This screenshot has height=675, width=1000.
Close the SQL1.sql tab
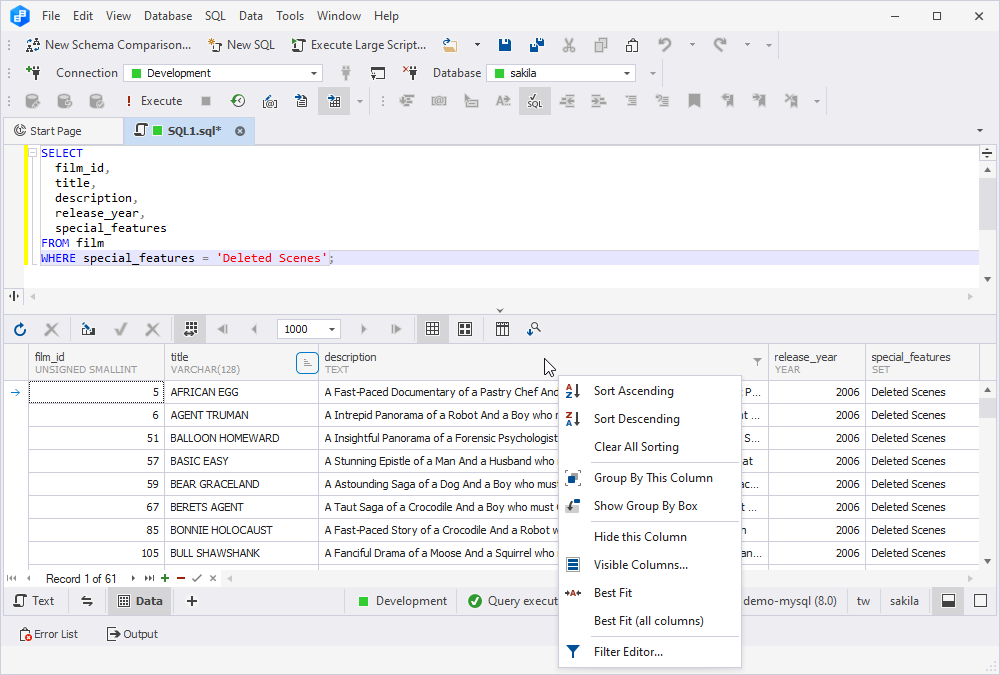tap(240, 131)
